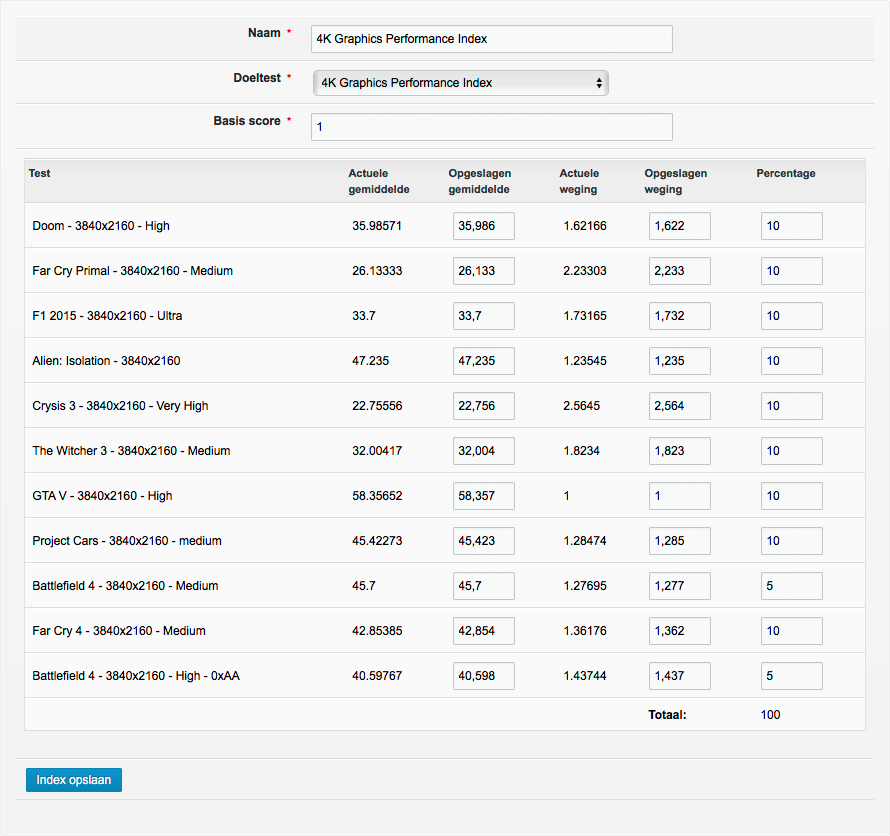Screen dimensions: 890x836
Task: Click Alien: Isolation opgeslagen gemiddelde input
Action: [483, 361]
